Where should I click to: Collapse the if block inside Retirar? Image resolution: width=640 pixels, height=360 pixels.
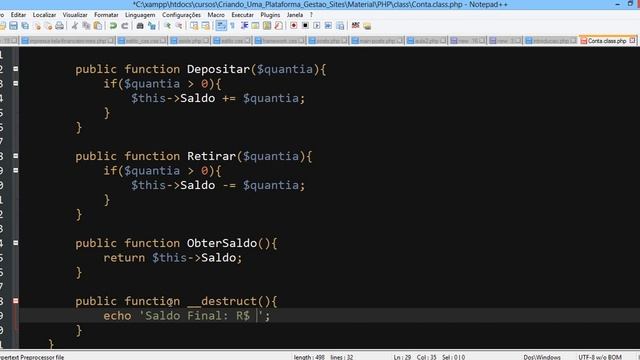16,170
